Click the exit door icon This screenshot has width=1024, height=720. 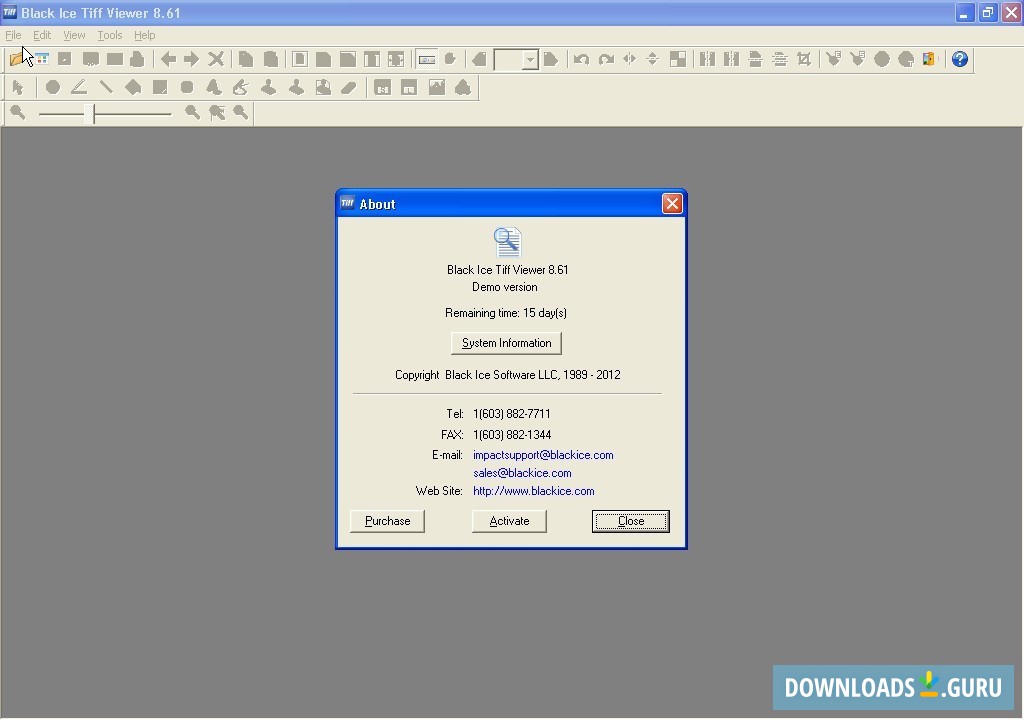coord(929,59)
